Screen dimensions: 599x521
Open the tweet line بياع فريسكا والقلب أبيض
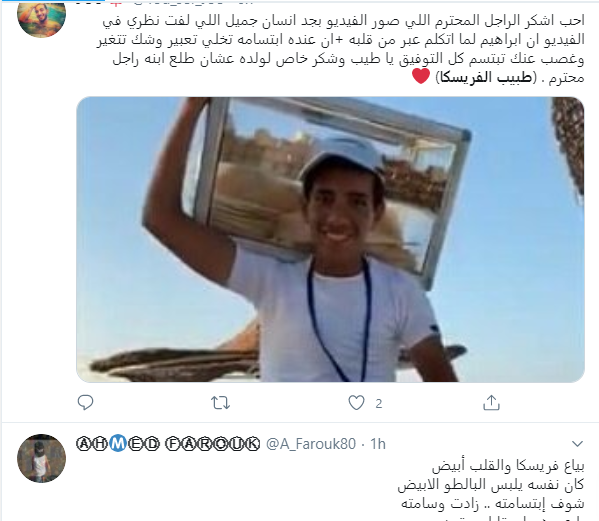(x=508, y=466)
